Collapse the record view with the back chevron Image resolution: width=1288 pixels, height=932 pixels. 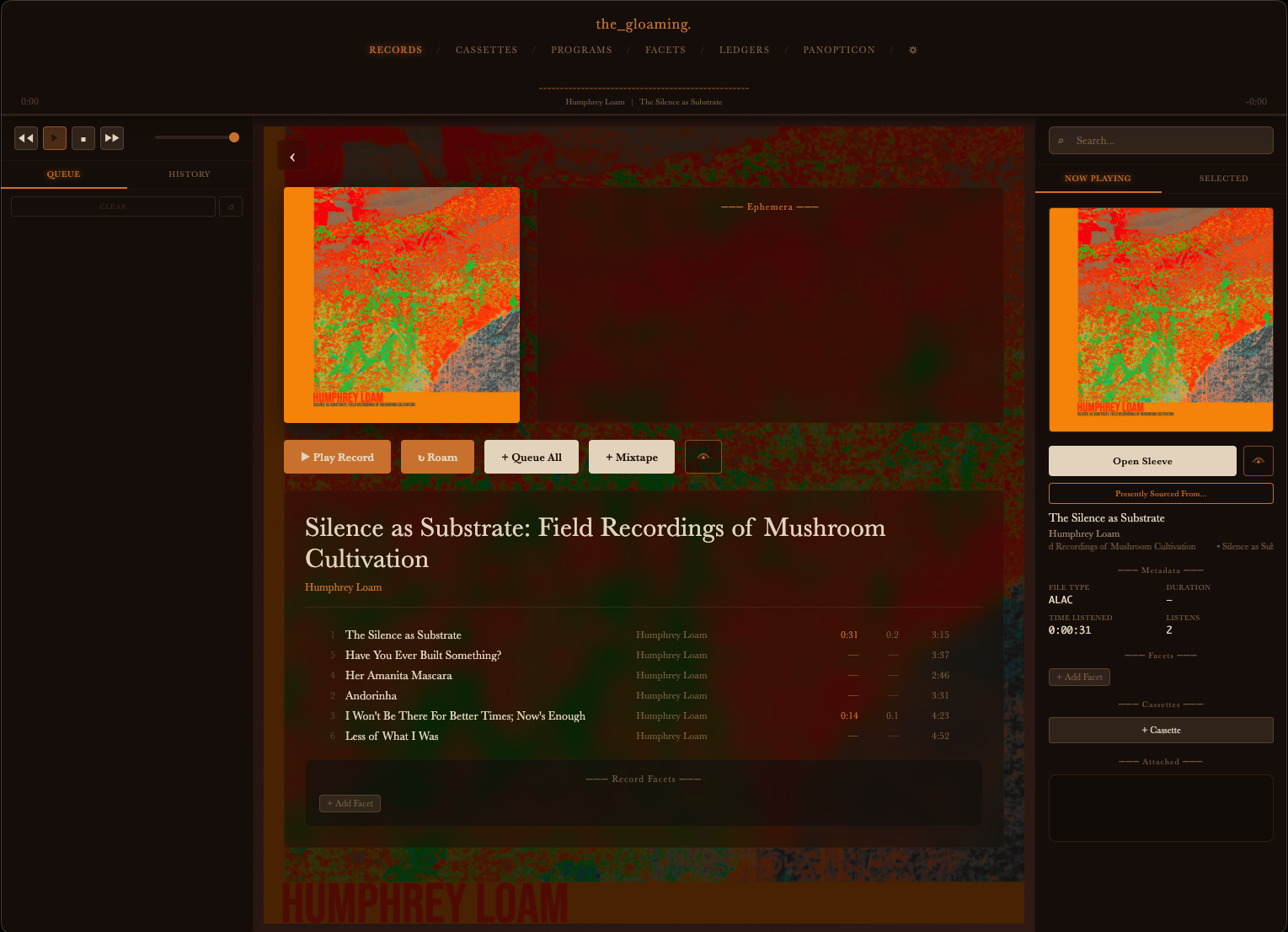tap(292, 156)
